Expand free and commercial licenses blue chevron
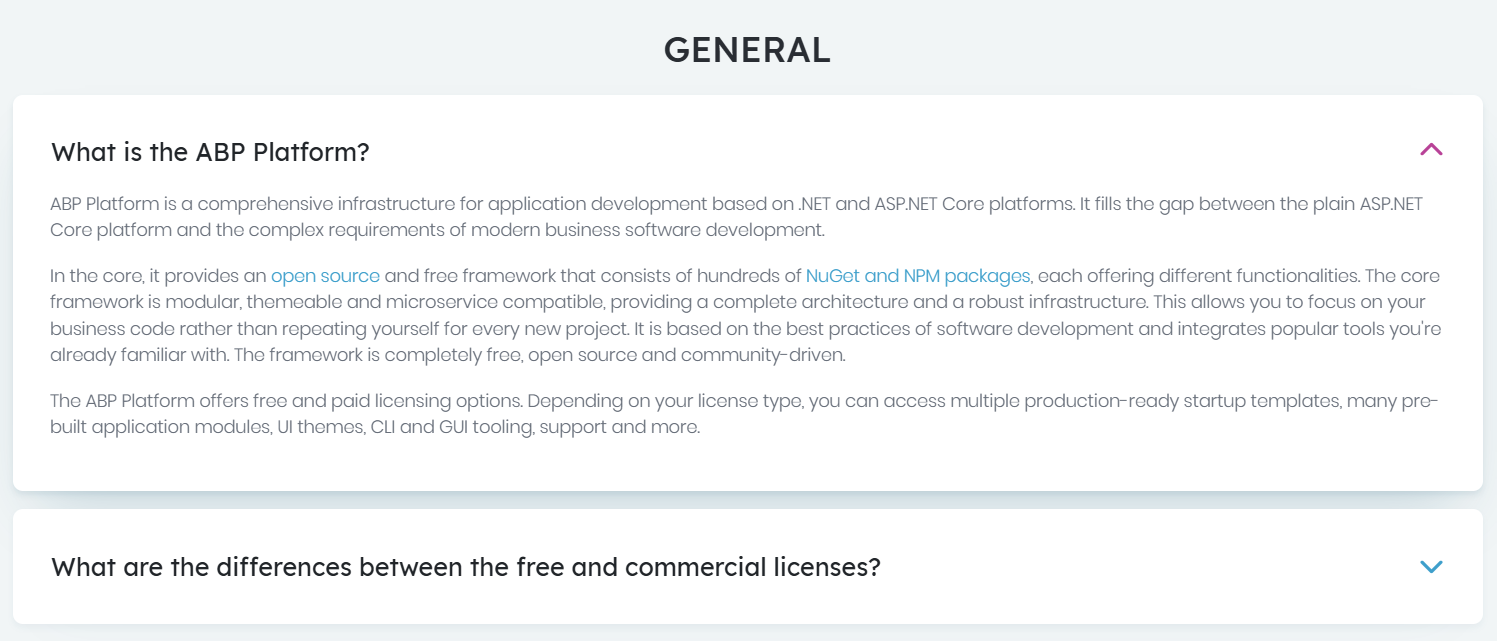The width and height of the screenshot is (1497, 641). pyautogui.click(x=1431, y=567)
